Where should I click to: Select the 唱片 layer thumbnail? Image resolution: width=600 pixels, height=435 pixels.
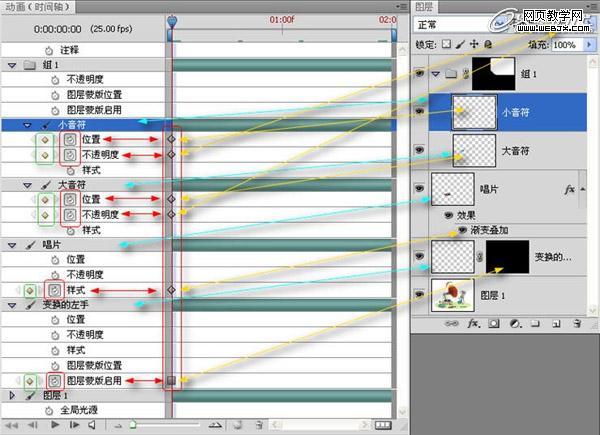pyautogui.click(x=451, y=189)
